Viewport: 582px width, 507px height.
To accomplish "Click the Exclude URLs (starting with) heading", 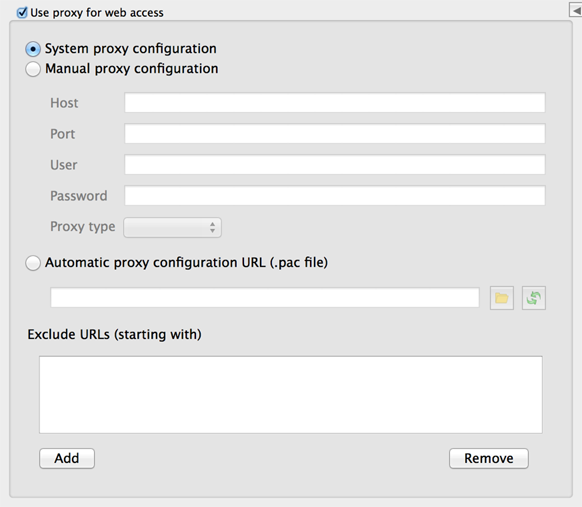I will click(114, 334).
